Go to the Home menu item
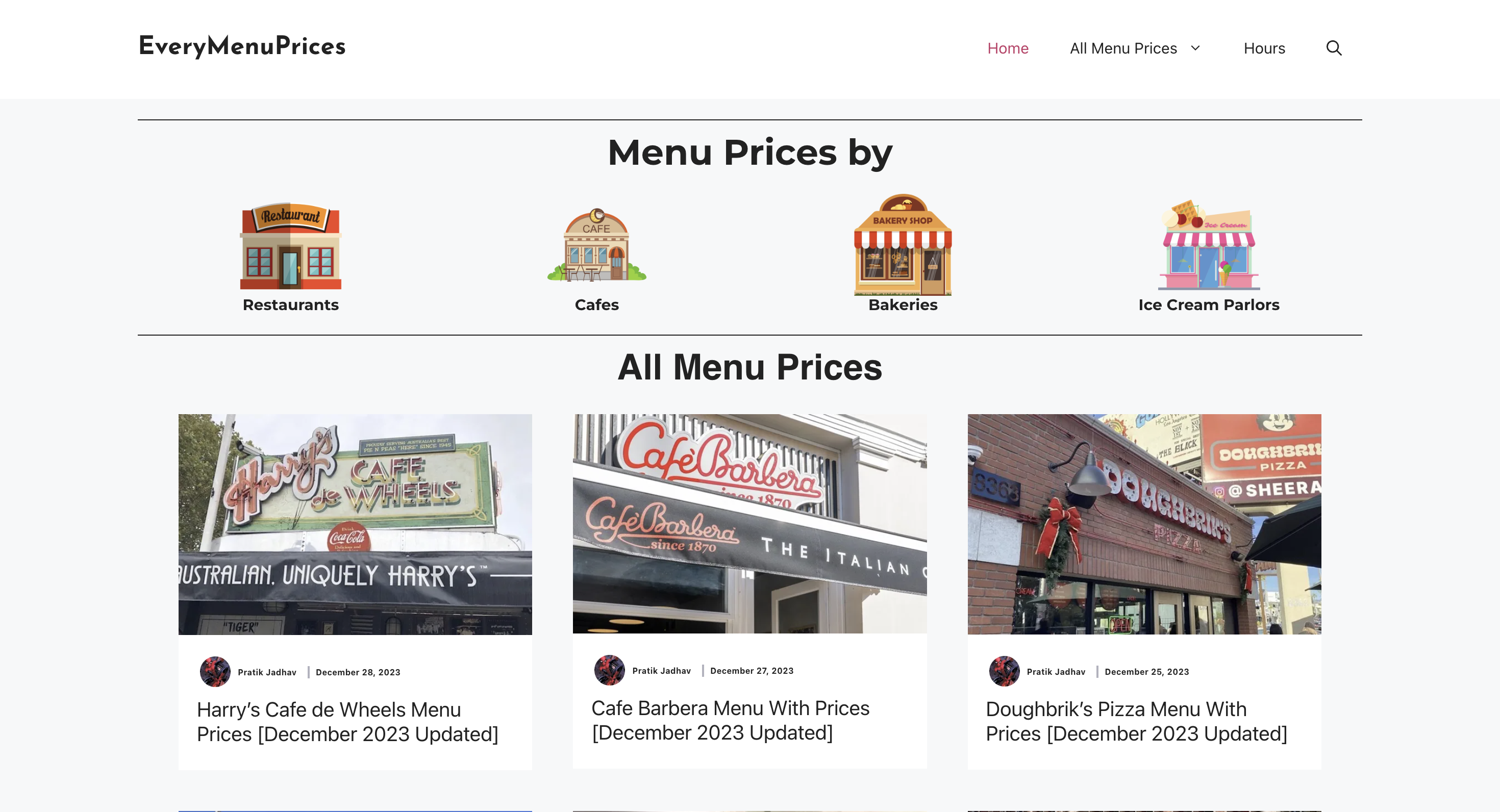 point(1008,48)
